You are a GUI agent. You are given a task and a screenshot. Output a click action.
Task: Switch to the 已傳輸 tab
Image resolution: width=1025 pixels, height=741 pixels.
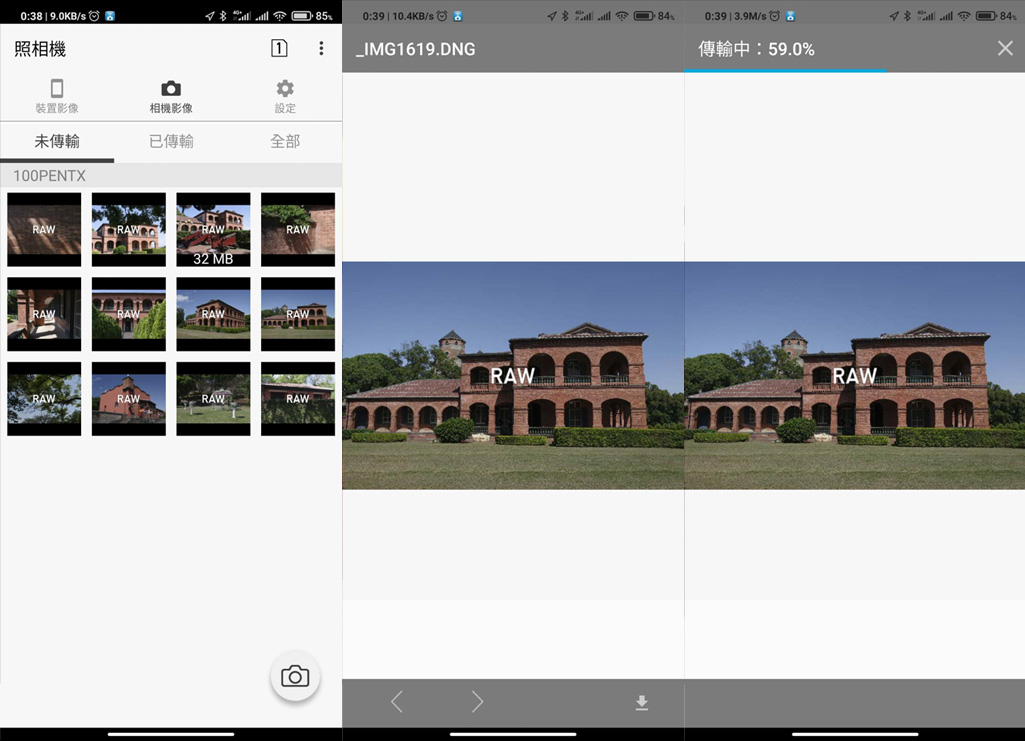tap(171, 141)
